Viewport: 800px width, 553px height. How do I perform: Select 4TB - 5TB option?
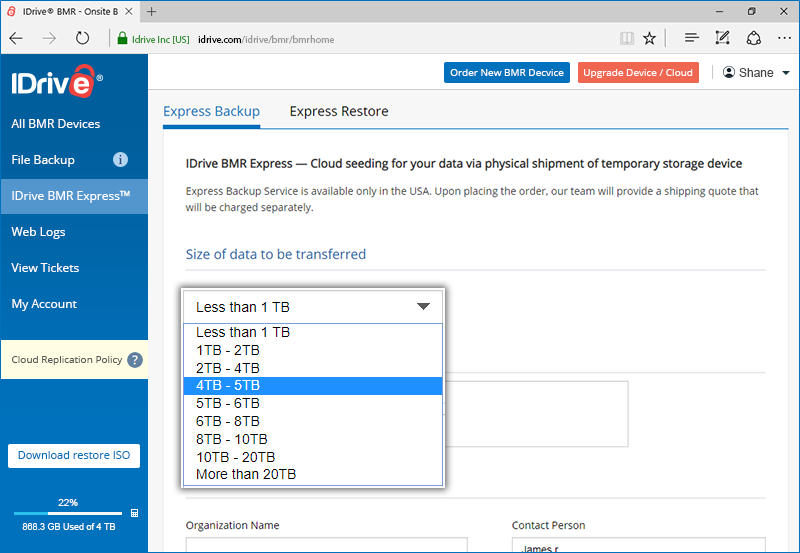pyautogui.click(x=313, y=386)
